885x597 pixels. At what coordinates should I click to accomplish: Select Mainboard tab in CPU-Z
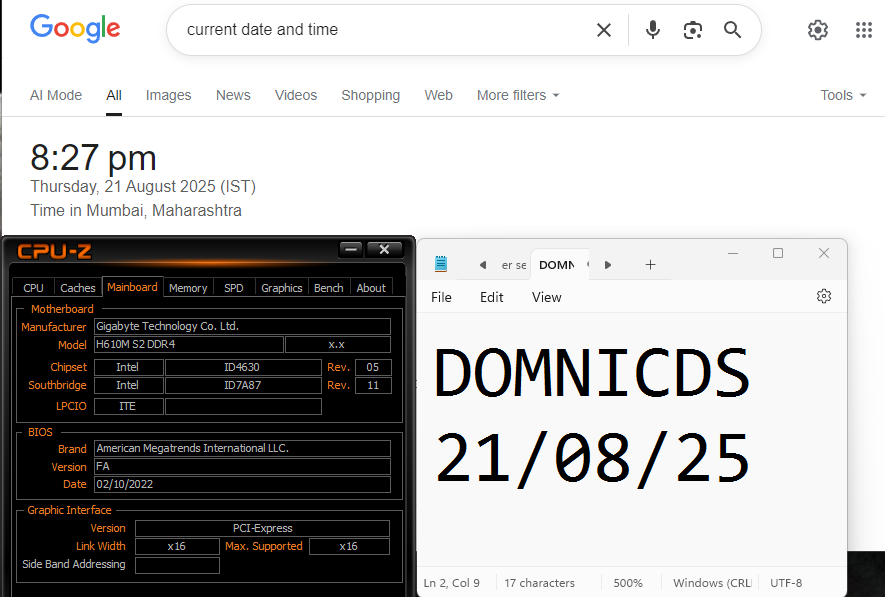click(x=133, y=287)
